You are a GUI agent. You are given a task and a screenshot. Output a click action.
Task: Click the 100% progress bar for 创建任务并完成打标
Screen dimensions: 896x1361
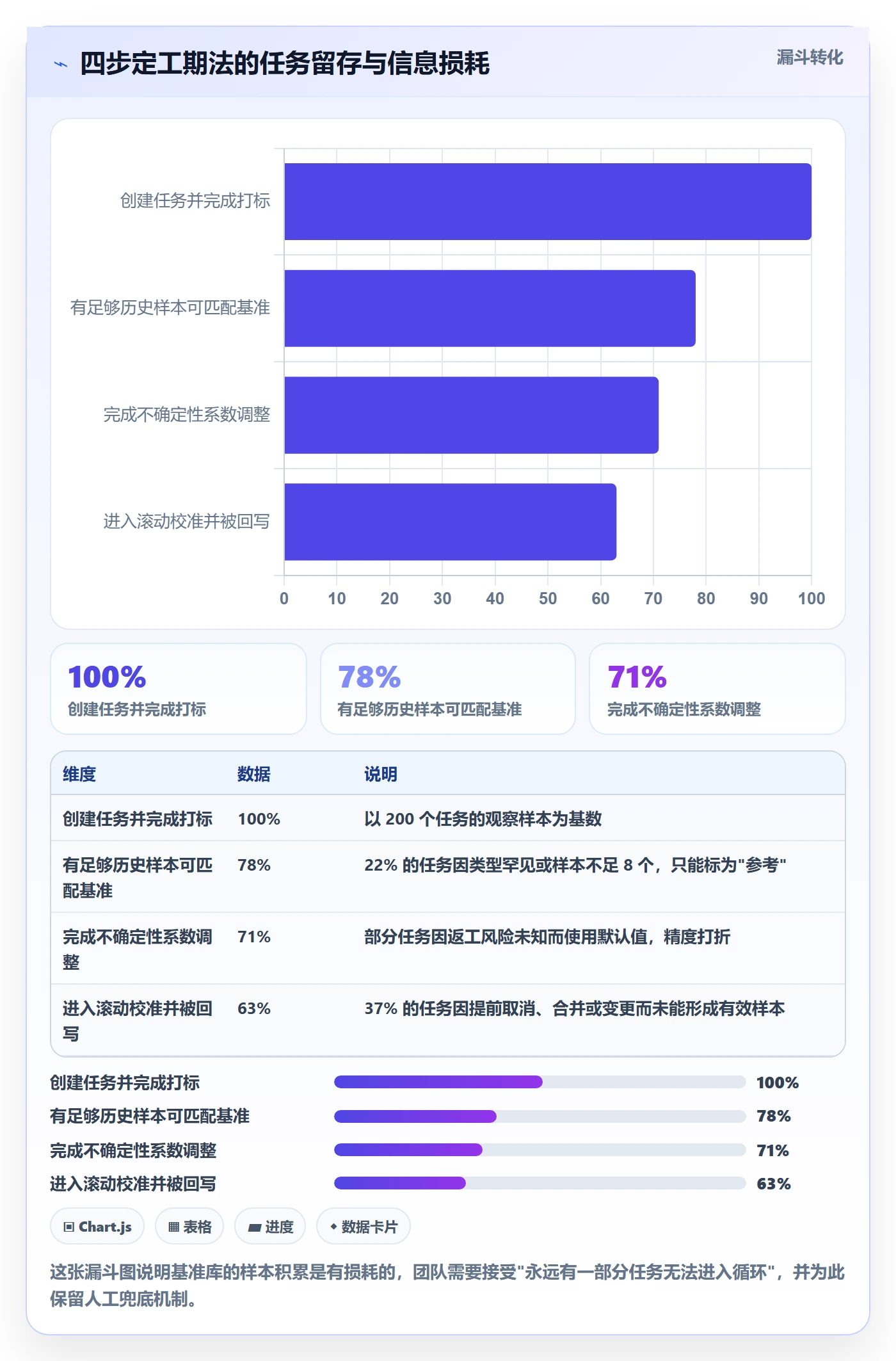[540, 1082]
